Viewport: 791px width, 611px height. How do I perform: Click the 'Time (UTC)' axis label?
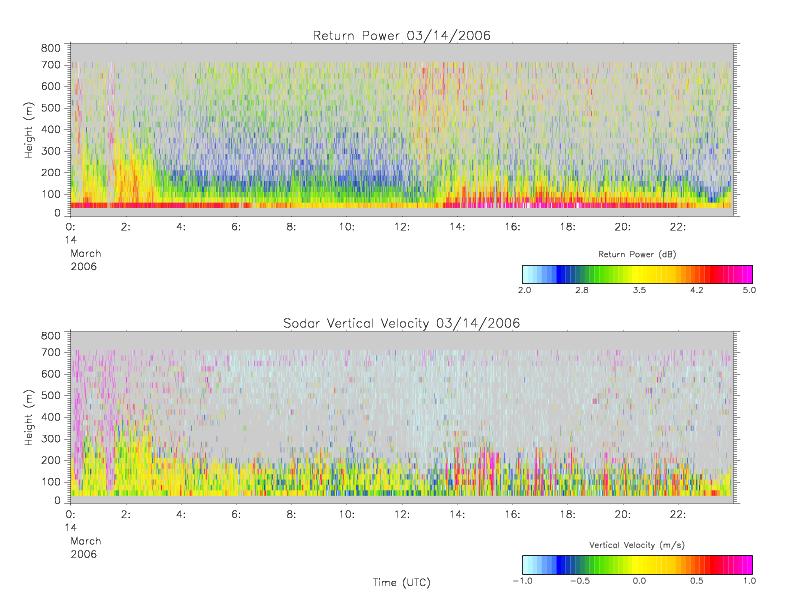point(402,582)
